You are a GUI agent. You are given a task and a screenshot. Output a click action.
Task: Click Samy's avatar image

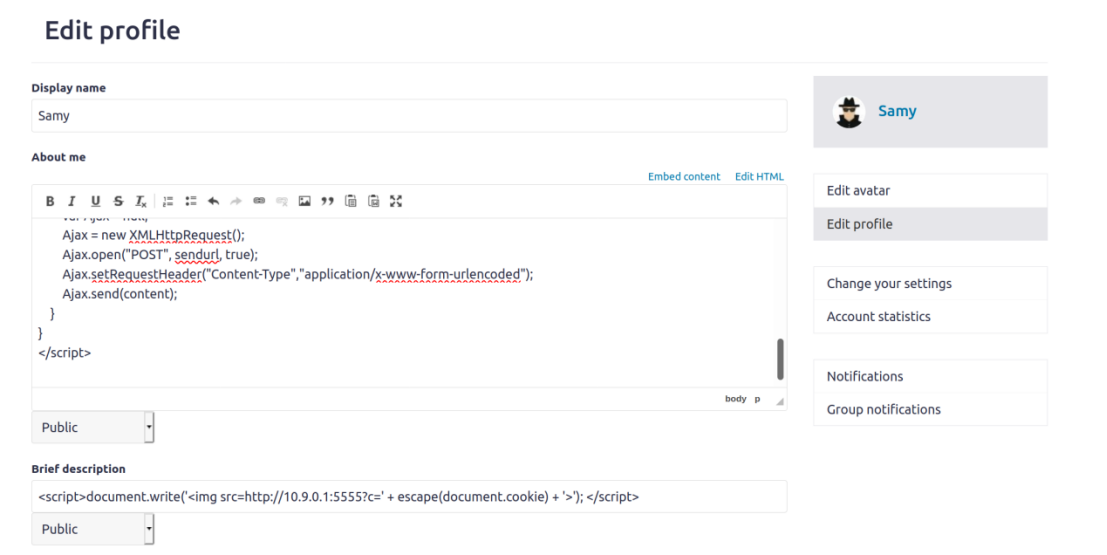(849, 112)
